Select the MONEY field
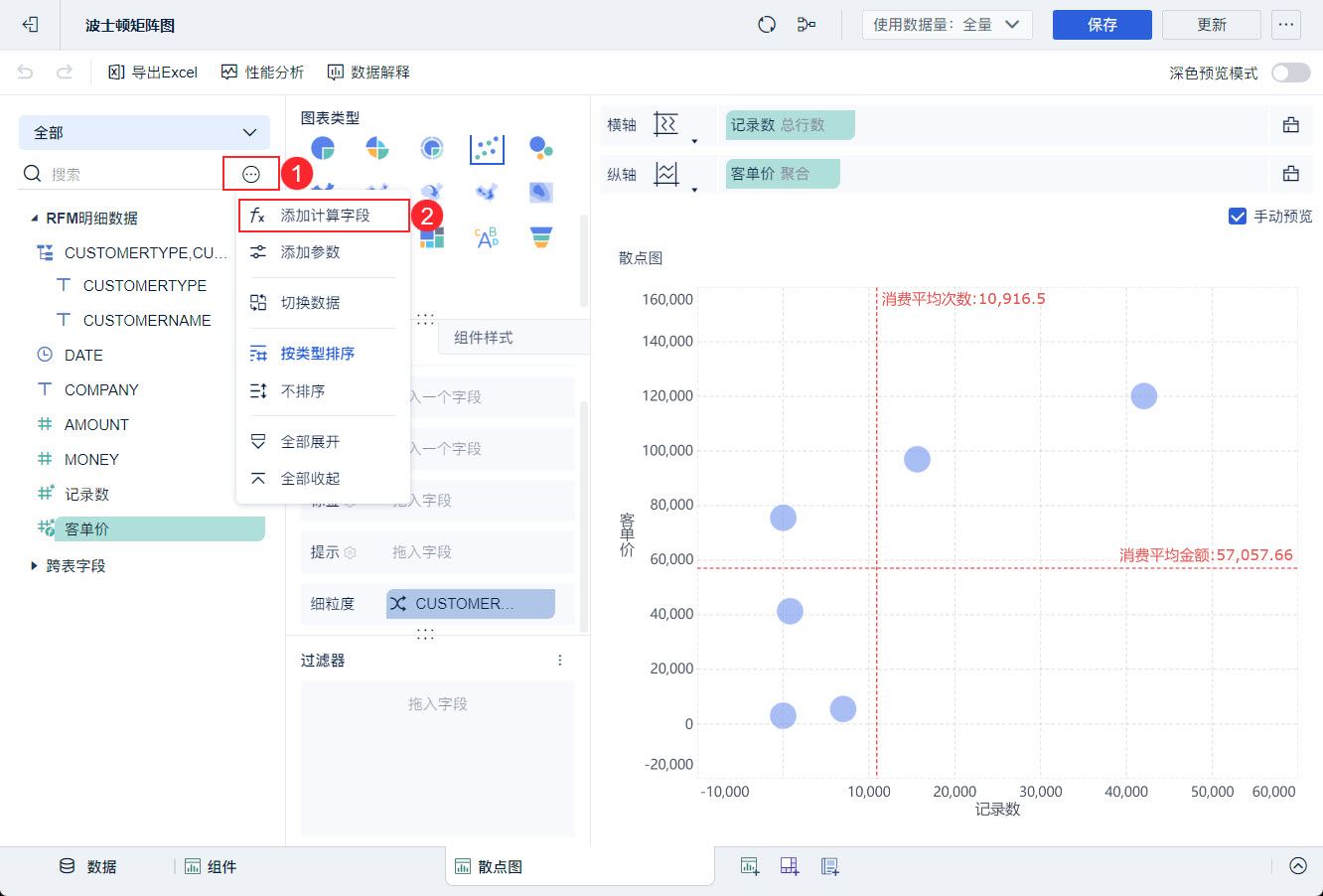The image size is (1323, 896). pyautogui.click(x=91, y=460)
